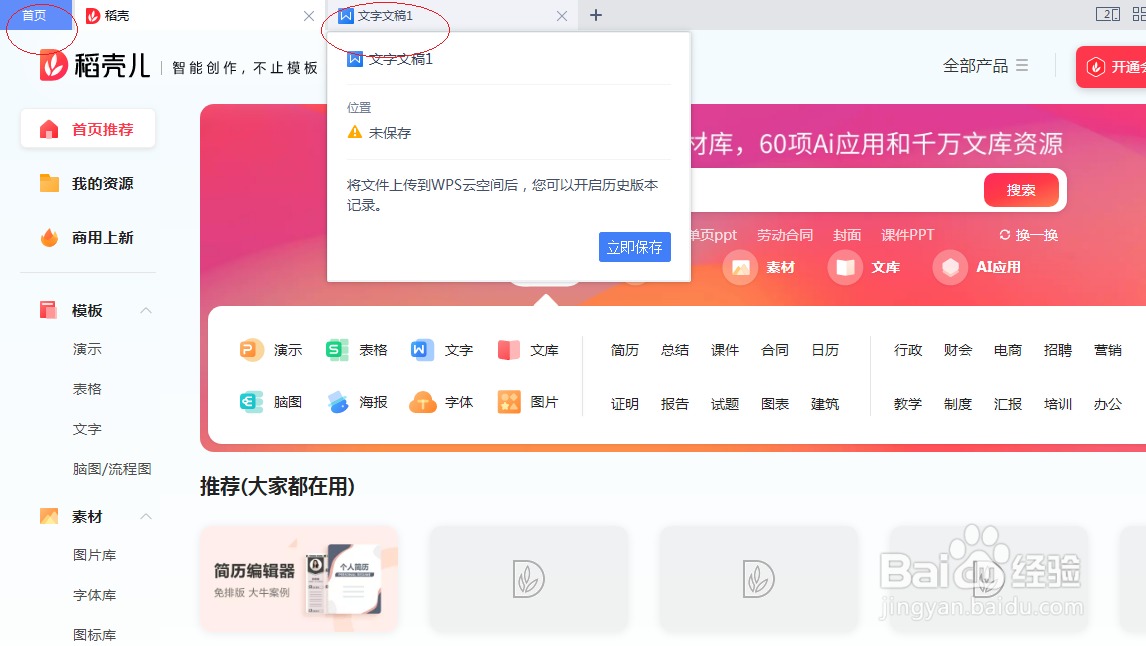Collapse the 模板 section in sidebar
This screenshot has height=646, width=1146.
pos(146,311)
